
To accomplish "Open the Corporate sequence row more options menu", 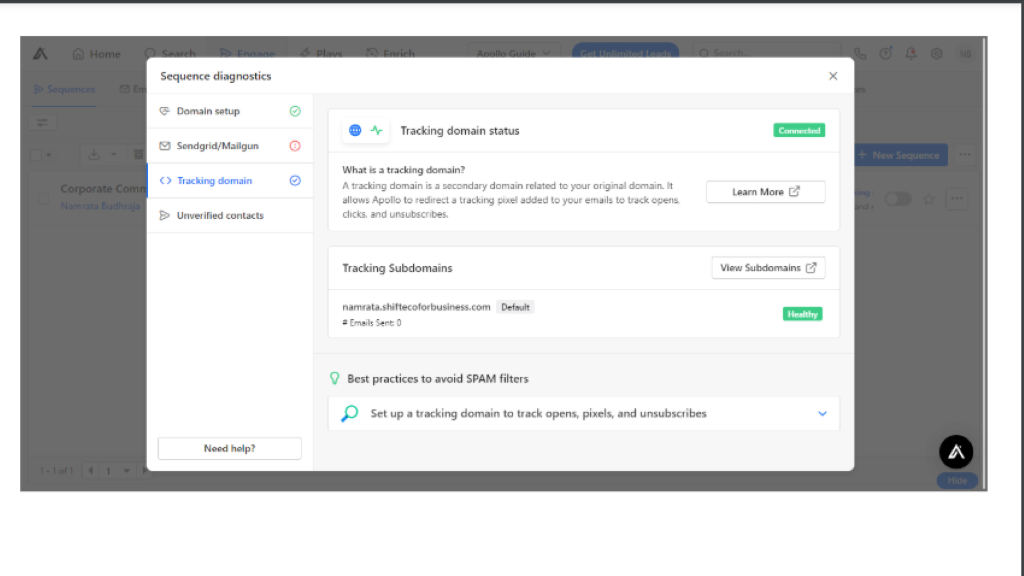I will tap(957, 199).
